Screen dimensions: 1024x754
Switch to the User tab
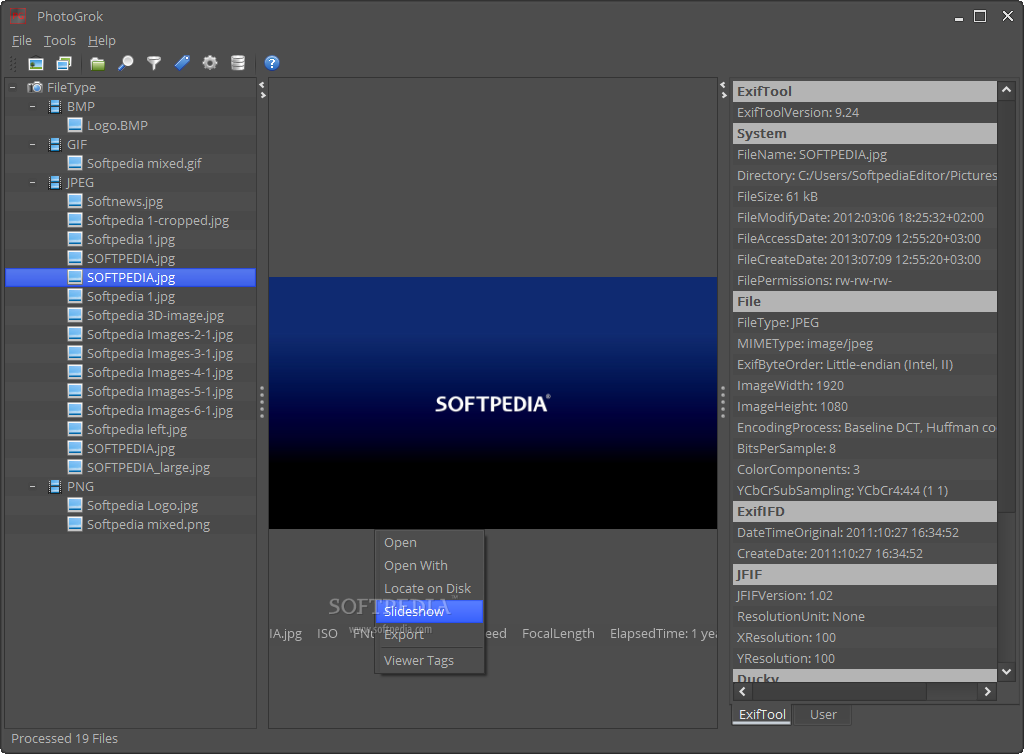(x=823, y=714)
